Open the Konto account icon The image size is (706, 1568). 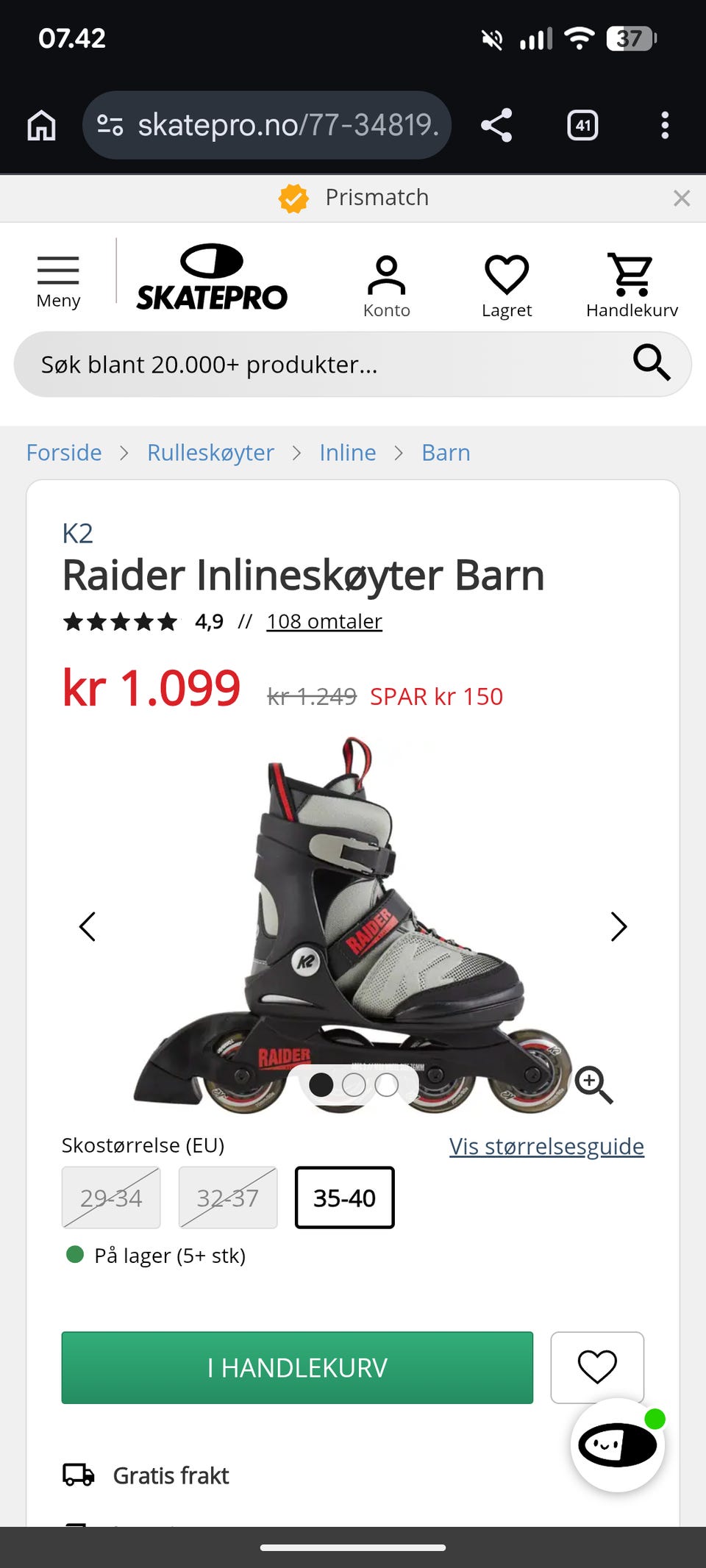(x=387, y=286)
